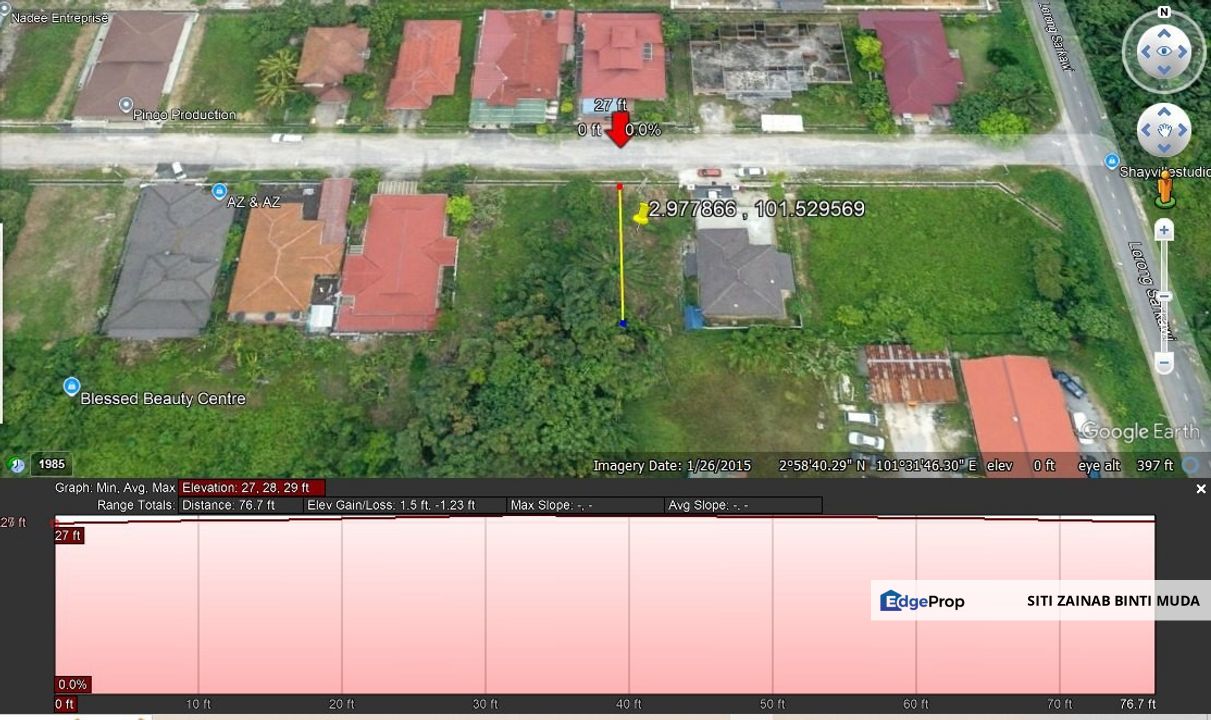1211x720 pixels.
Task: Click the Elevation: 27, 28, 29 ft readout
Action: click(251, 488)
